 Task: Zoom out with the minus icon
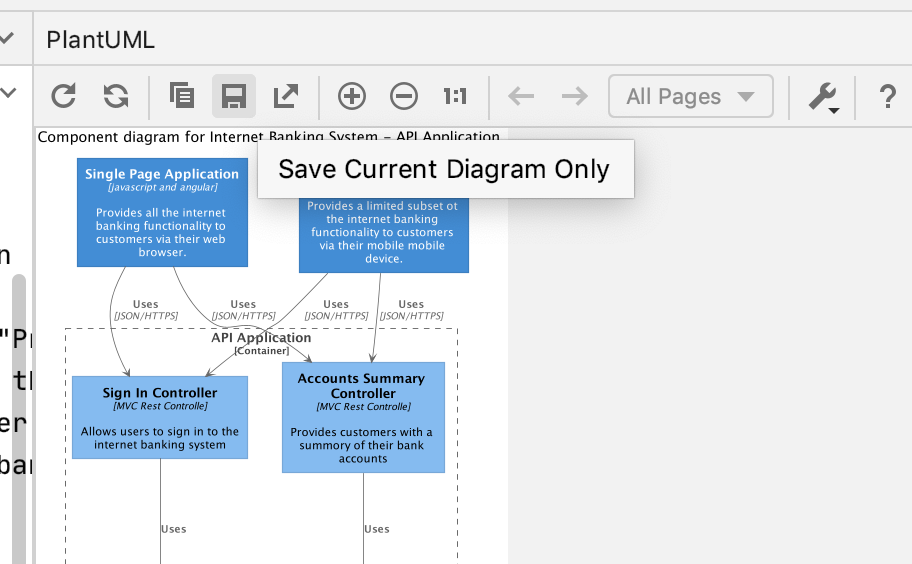(404, 96)
